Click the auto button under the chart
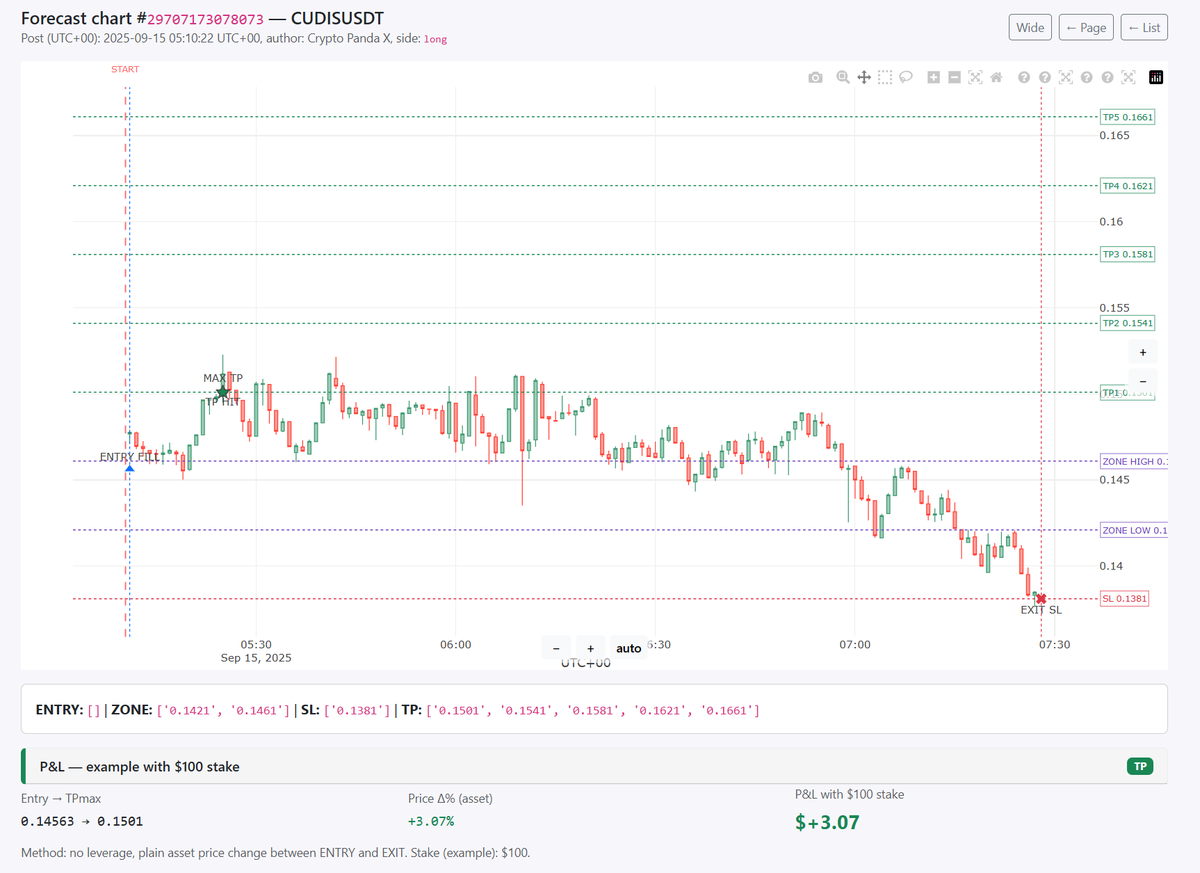1200x873 pixels. coord(629,648)
